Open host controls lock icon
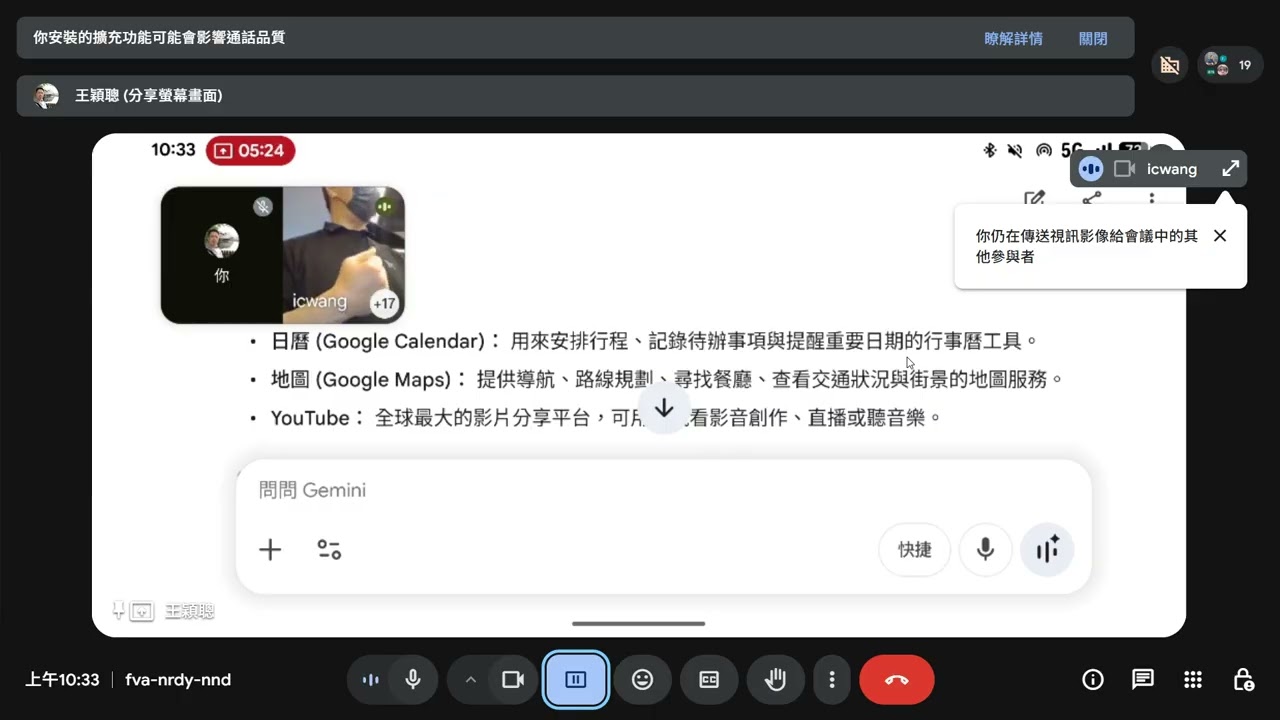The width and height of the screenshot is (1280, 720). (x=1243, y=680)
